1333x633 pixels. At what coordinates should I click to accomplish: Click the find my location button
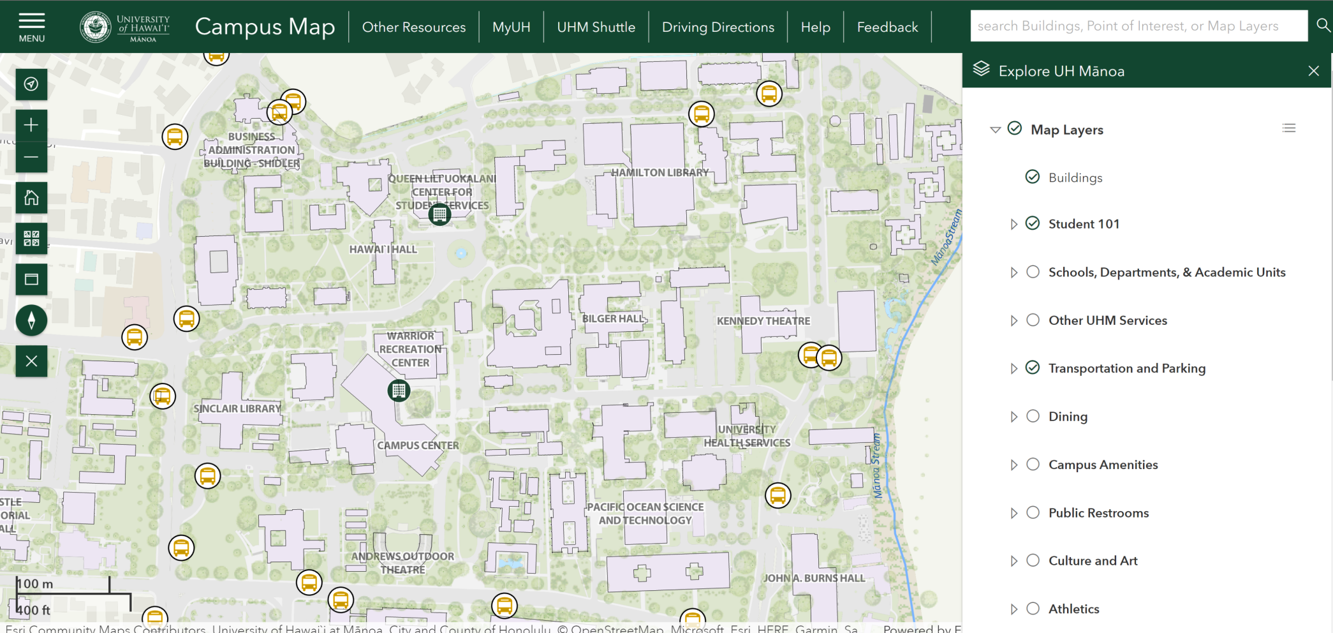click(31, 84)
